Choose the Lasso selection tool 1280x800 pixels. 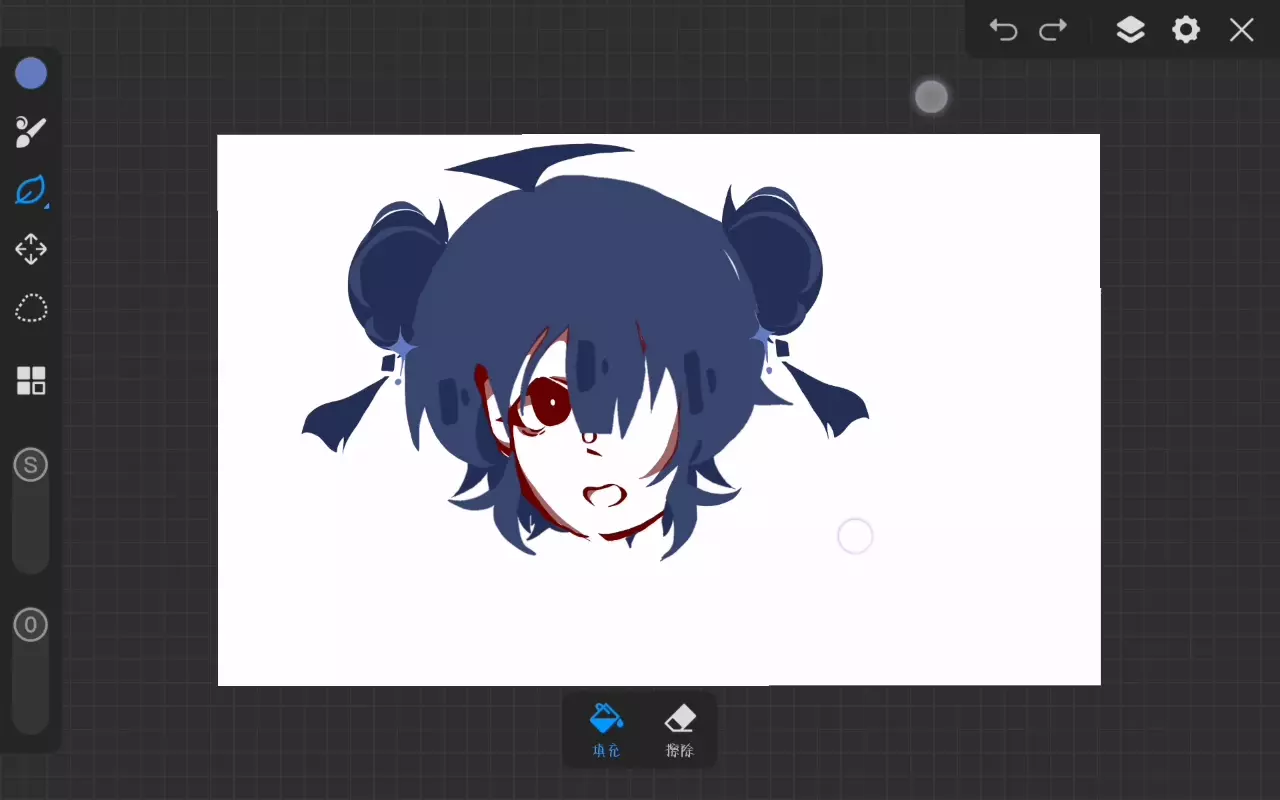31,308
